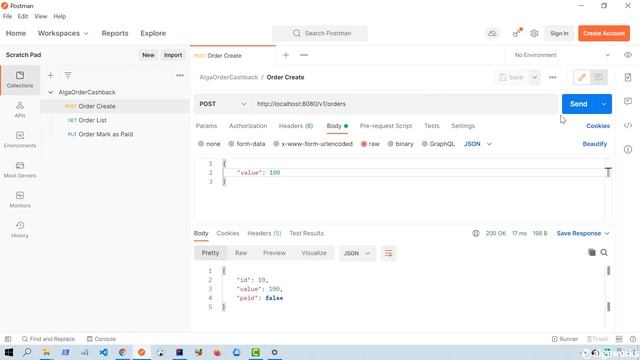Click the Sign In button
Image resolution: width=640 pixels, height=360 pixels.
tap(559, 33)
